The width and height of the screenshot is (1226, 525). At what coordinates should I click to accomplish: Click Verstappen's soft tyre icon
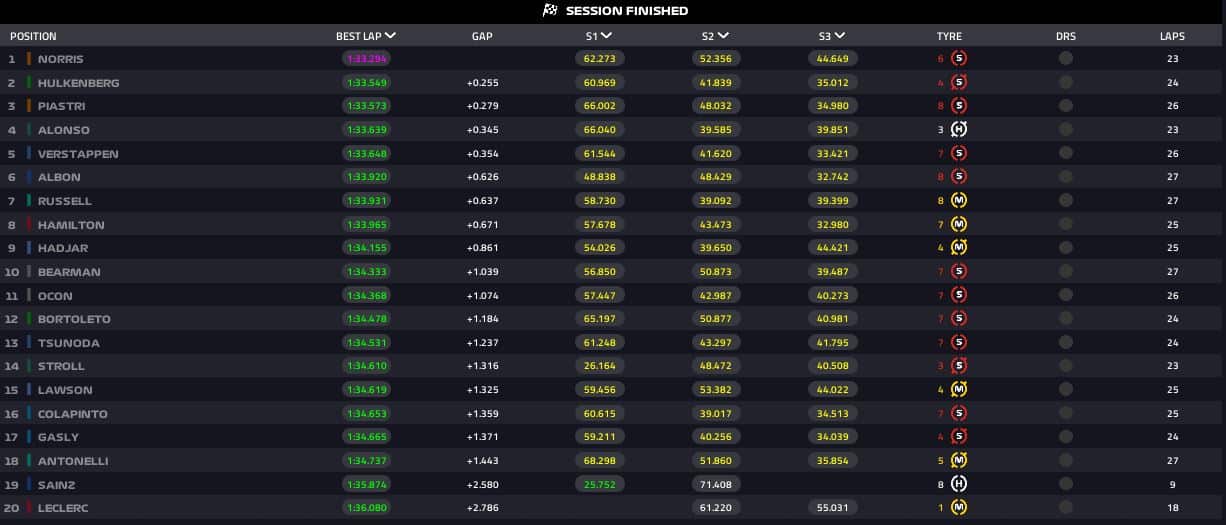[x=959, y=154]
